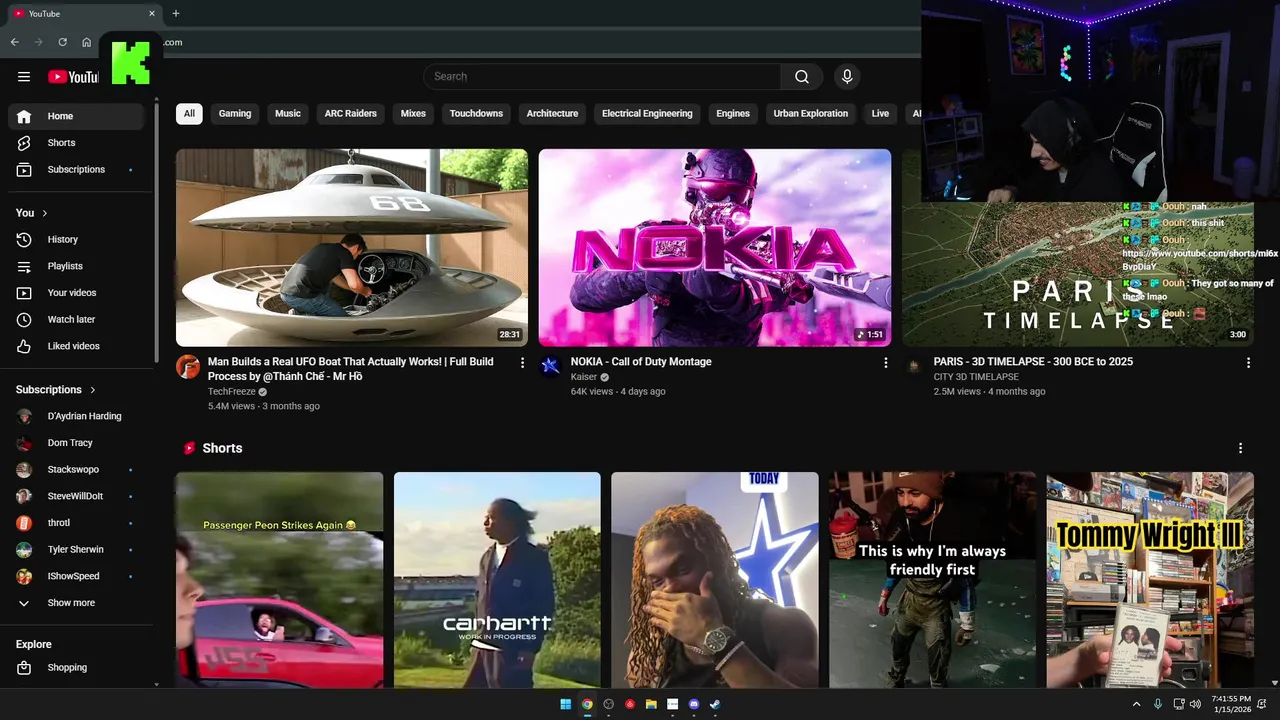The height and width of the screenshot is (720, 1280).
Task: Open History in the sidebar
Action: point(76,240)
